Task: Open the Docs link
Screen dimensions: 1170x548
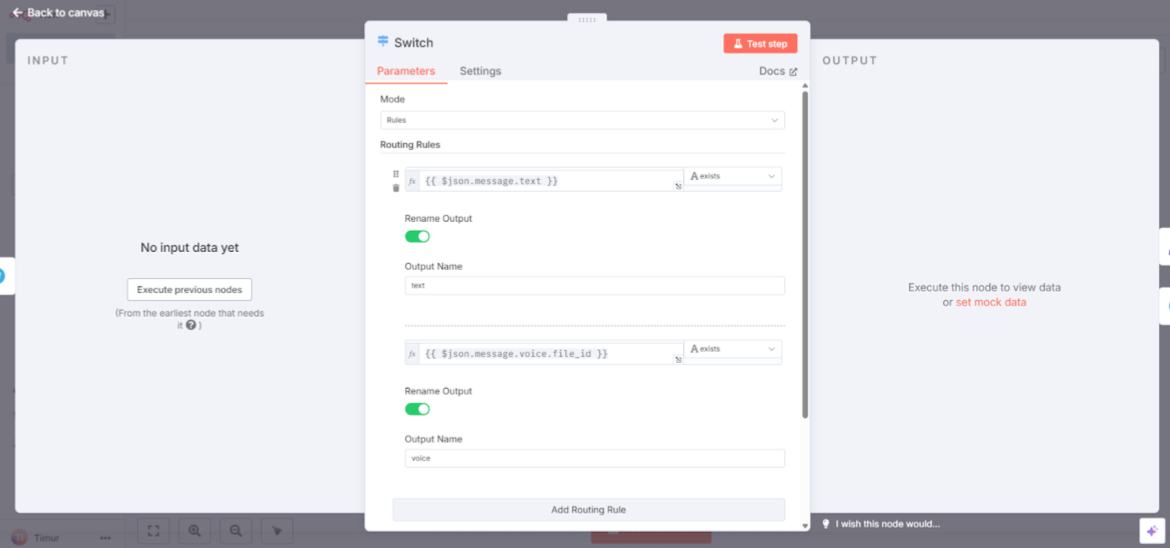Action: click(778, 71)
